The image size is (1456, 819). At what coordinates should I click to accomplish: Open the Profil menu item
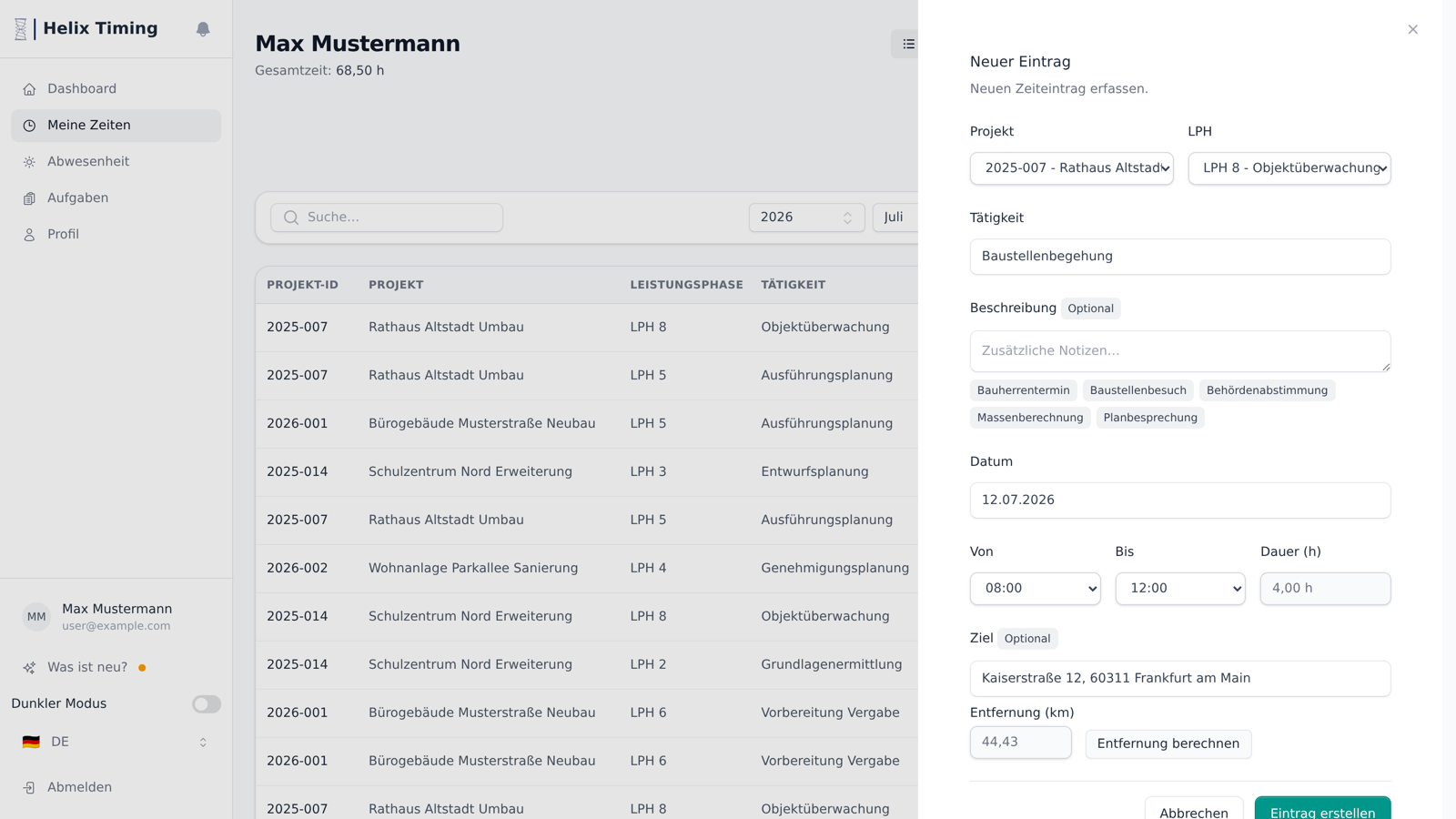pos(116,235)
